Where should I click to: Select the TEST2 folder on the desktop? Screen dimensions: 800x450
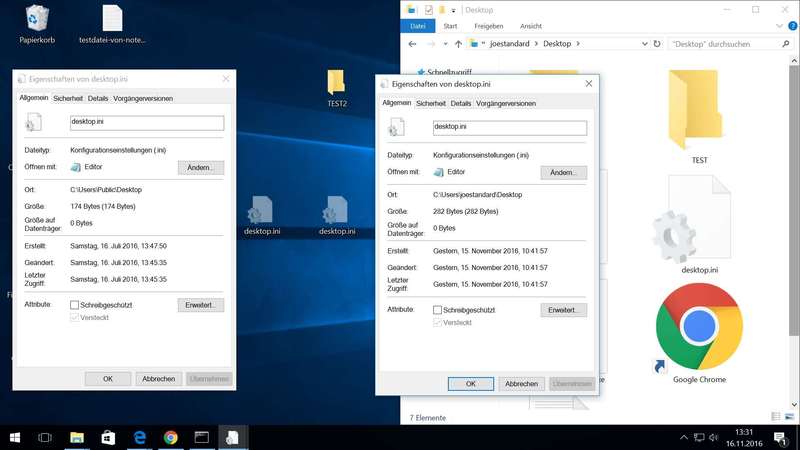(x=336, y=84)
